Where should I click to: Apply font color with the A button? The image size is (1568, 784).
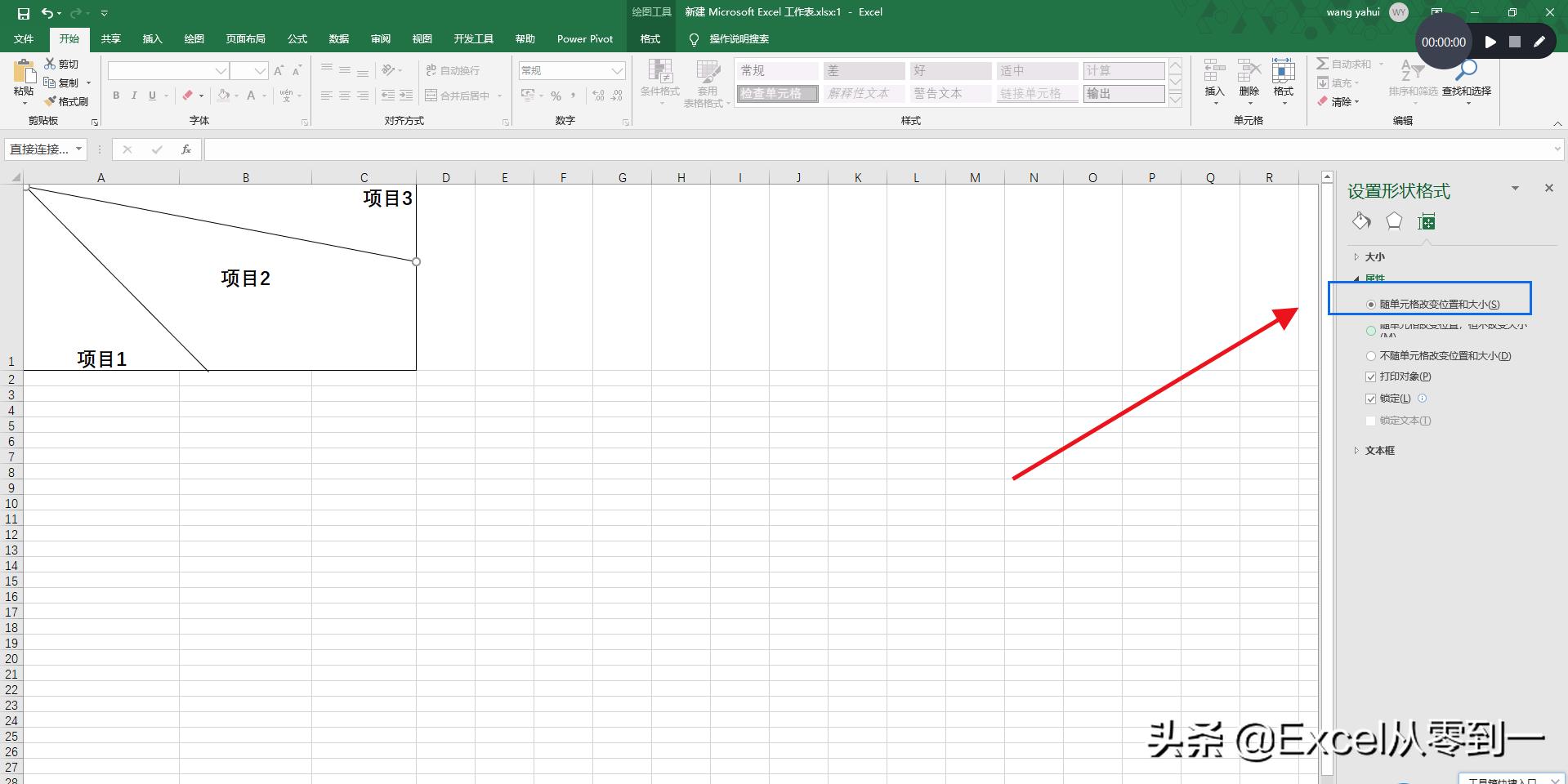tap(251, 96)
